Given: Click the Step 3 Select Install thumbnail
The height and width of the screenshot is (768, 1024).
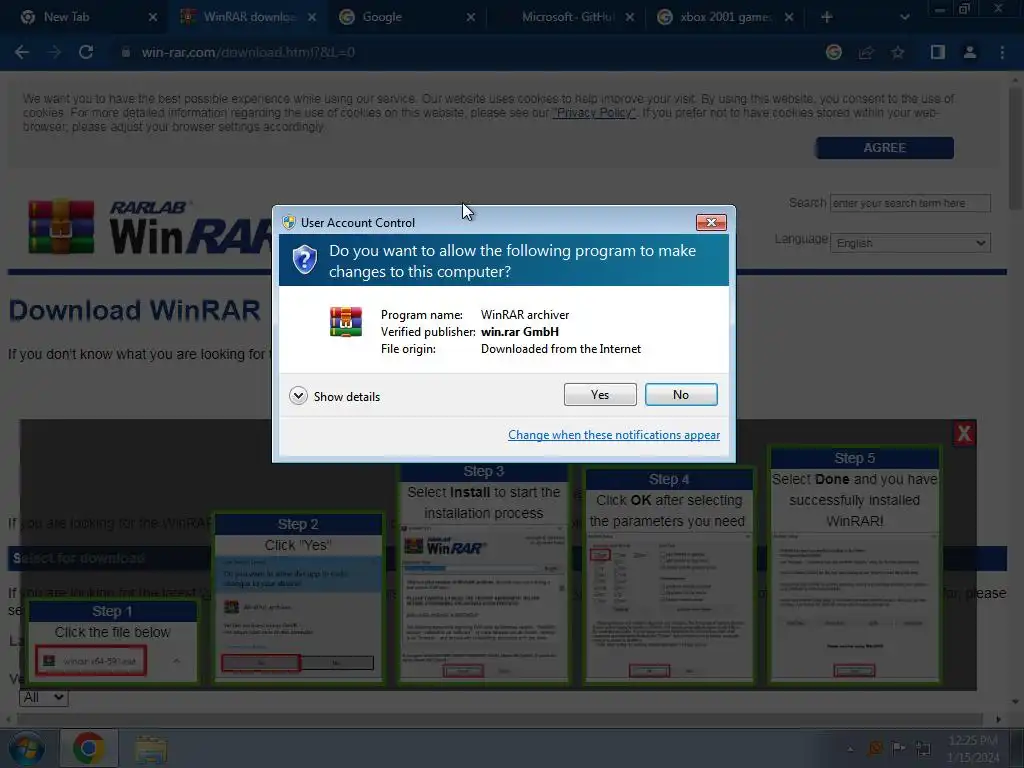Looking at the screenshot, I should pos(483,572).
